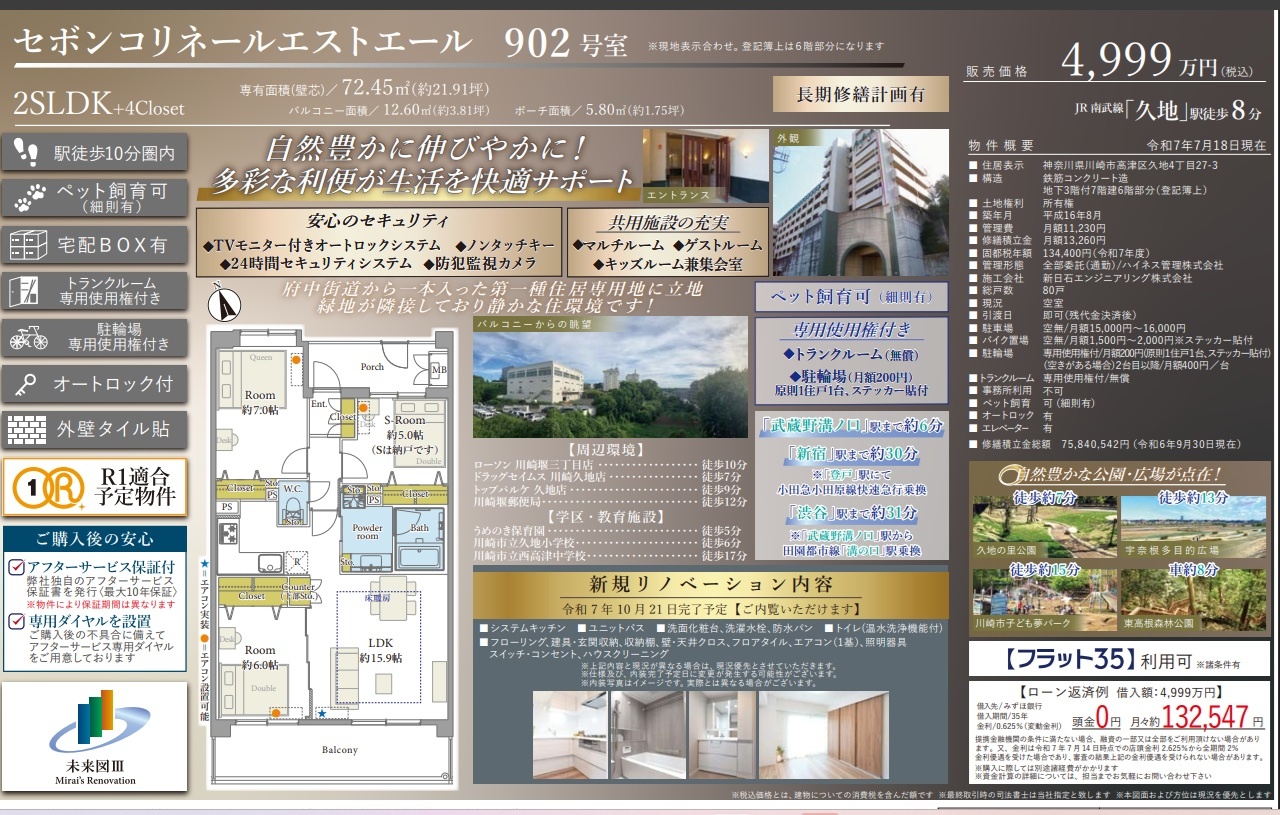1280x815 pixels.
Task: Click the north compass arrow above the floor plan
Action: (x=225, y=301)
